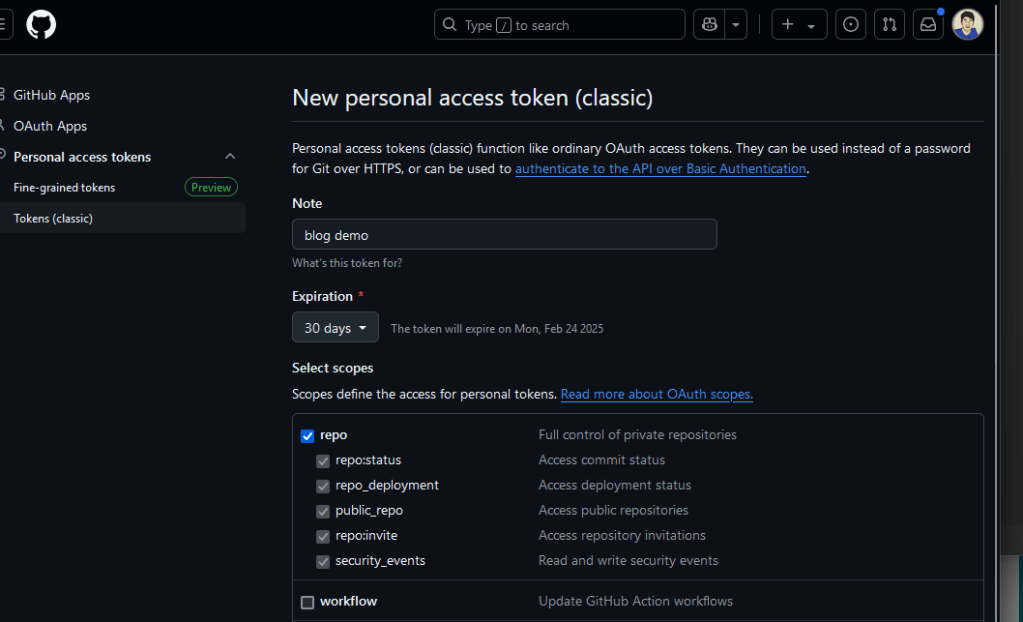
Task: Click the green Preview badge
Action: pos(211,187)
